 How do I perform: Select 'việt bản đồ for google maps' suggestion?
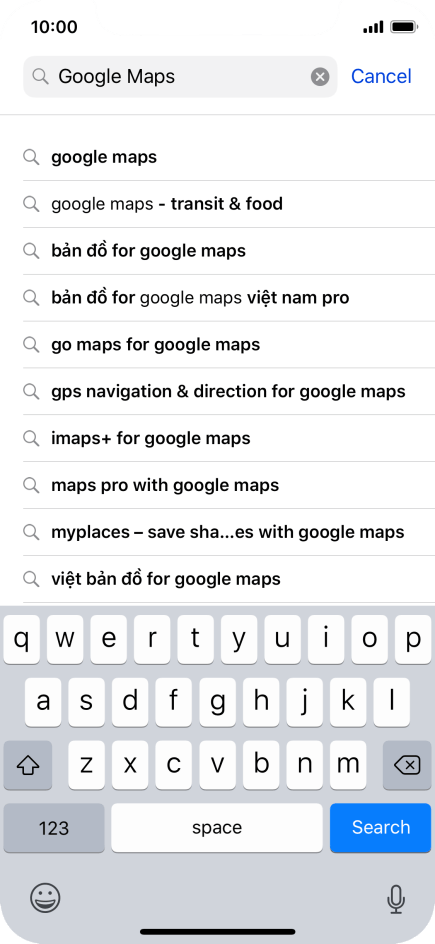click(229, 580)
